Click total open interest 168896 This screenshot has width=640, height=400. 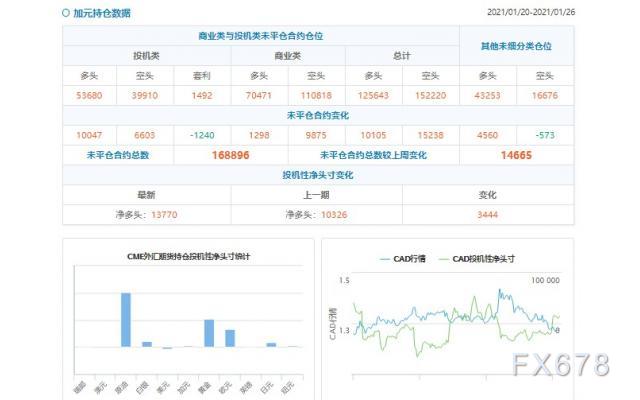(231, 155)
